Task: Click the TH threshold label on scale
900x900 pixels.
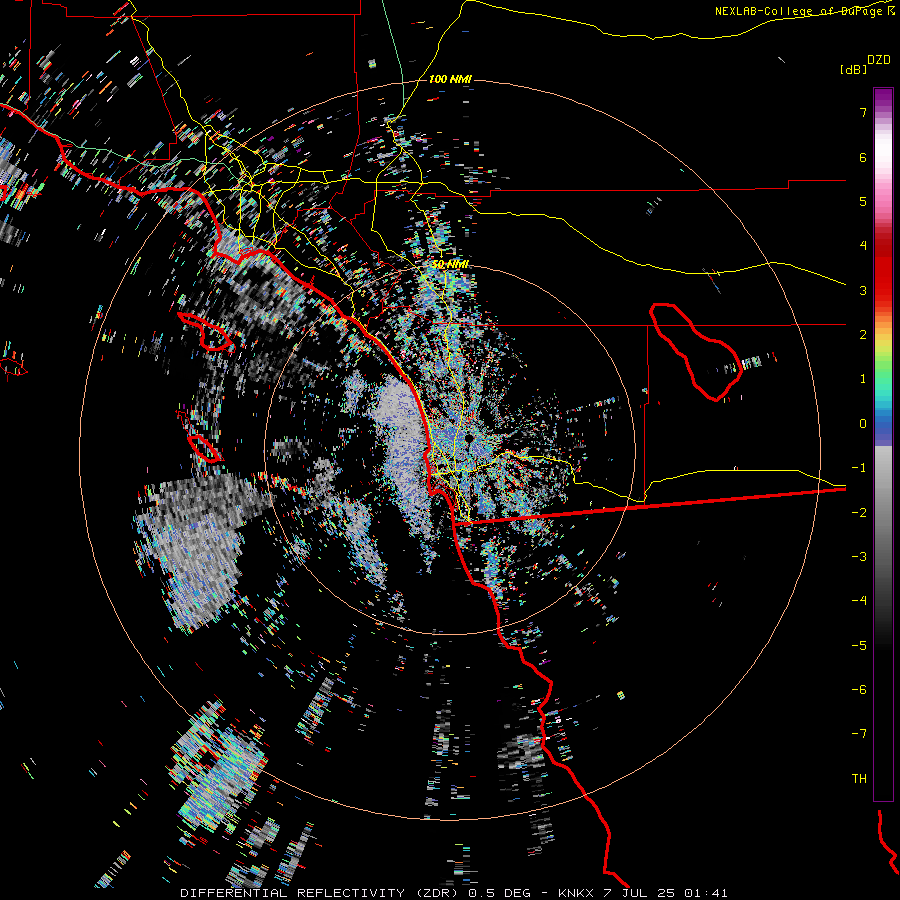Action: point(859,778)
